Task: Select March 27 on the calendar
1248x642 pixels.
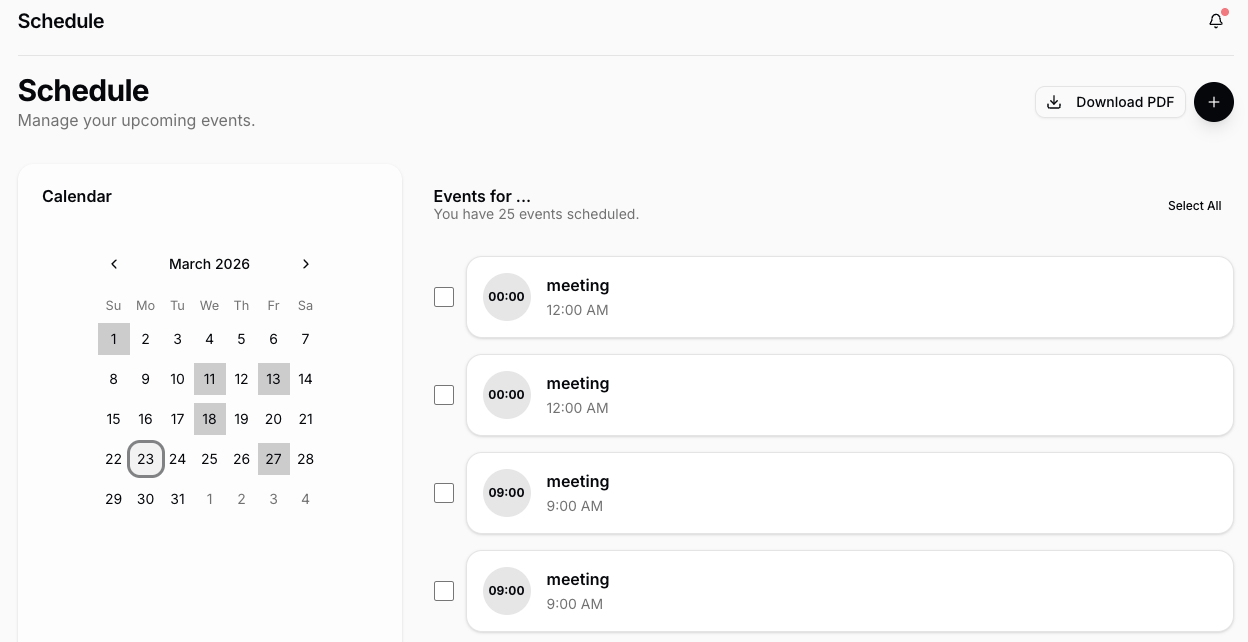Action: [273, 459]
